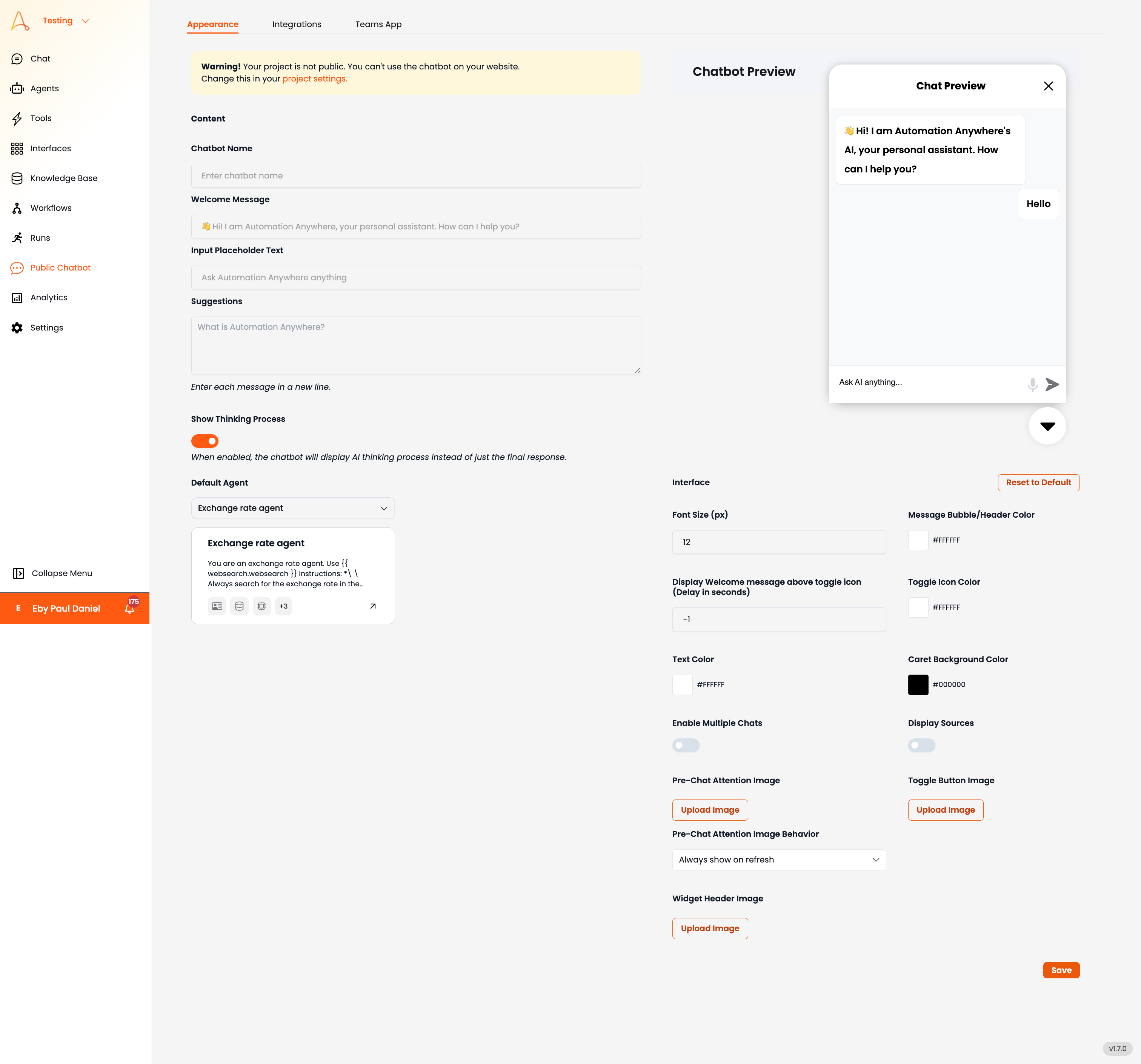The height and width of the screenshot is (1064, 1141).
Task: Enable the Multiple Chats toggle
Action: point(686,745)
